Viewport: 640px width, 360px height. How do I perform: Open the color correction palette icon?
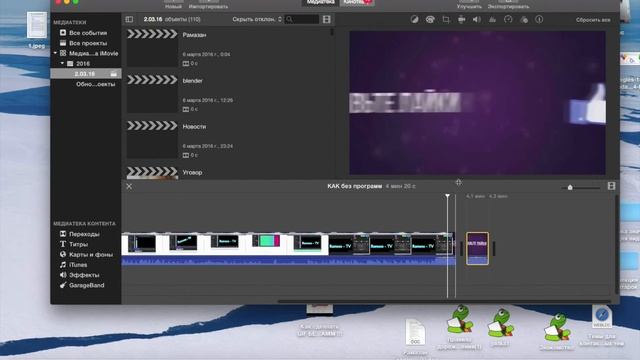[430, 19]
